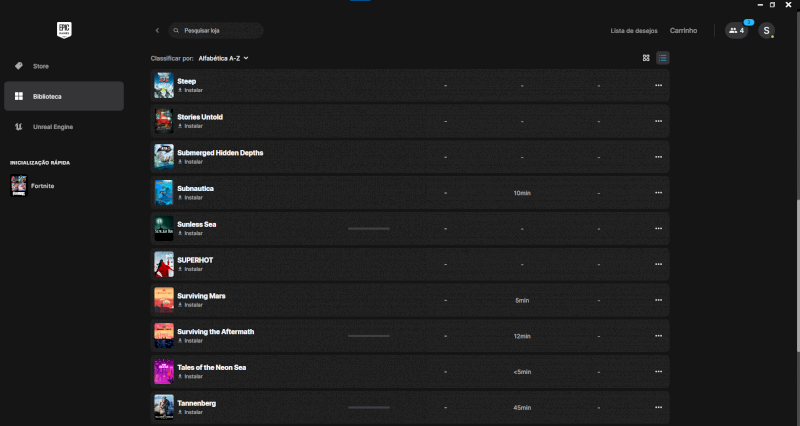This screenshot has height=426, width=800.
Task: Switch to list view layout
Action: (x=662, y=58)
